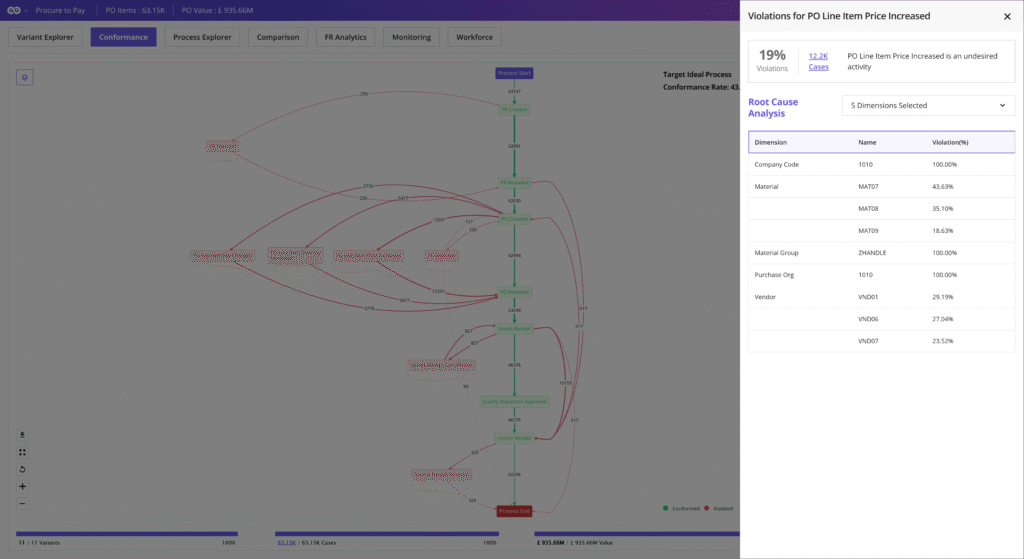1024x559 pixels.
Task: Click the Variants progress bar
Action: pos(127,534)
